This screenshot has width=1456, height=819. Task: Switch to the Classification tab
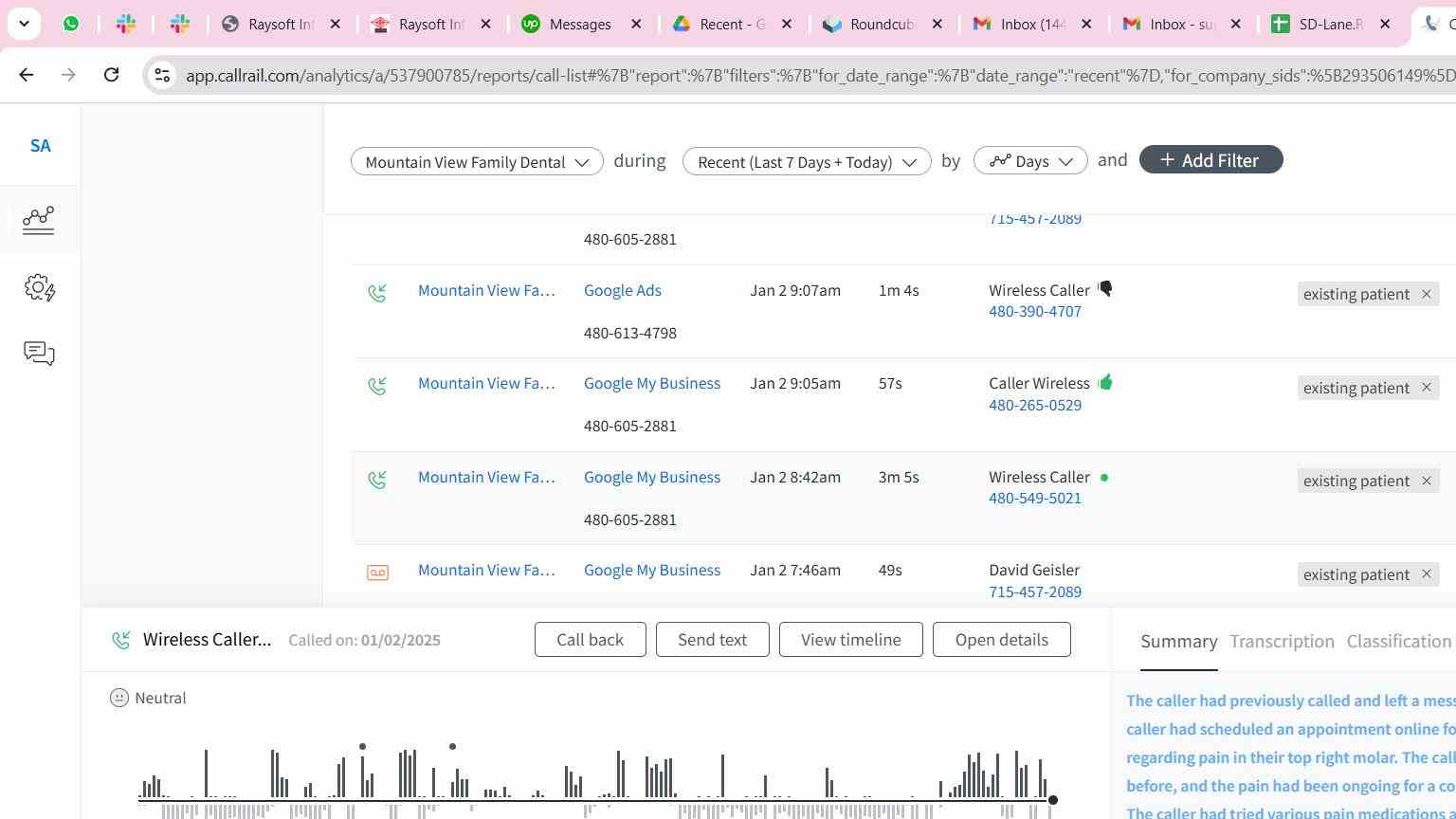click(1398, 642)
